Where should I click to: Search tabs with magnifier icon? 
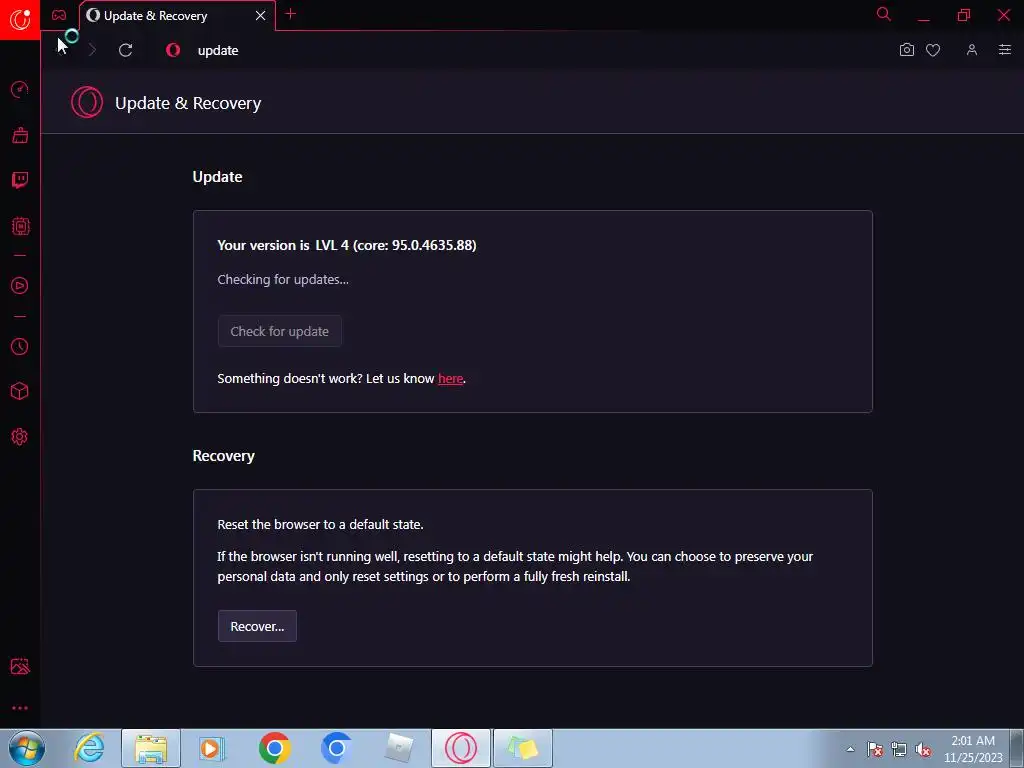click(884, 14)
